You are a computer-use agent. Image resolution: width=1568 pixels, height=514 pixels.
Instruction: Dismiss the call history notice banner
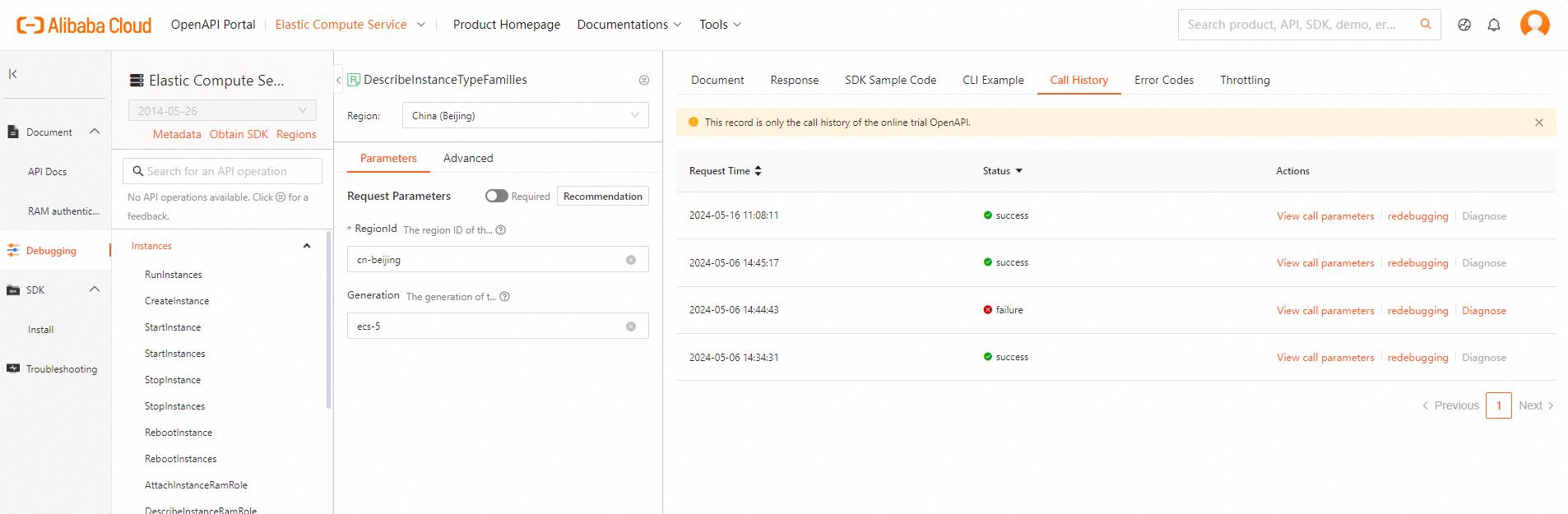tap(1539, 123)
